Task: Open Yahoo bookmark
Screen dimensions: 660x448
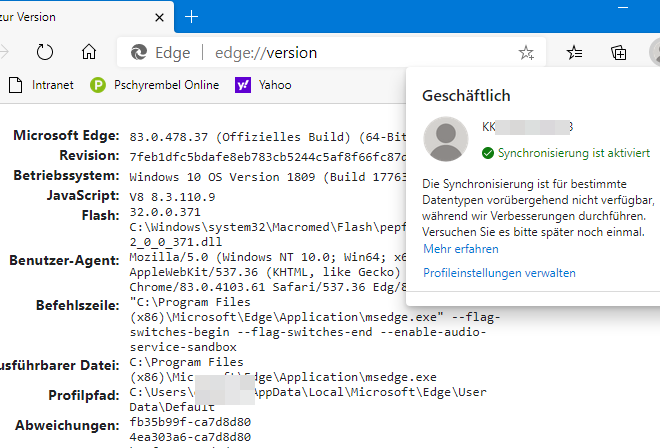Action: (x=263, y=85)
